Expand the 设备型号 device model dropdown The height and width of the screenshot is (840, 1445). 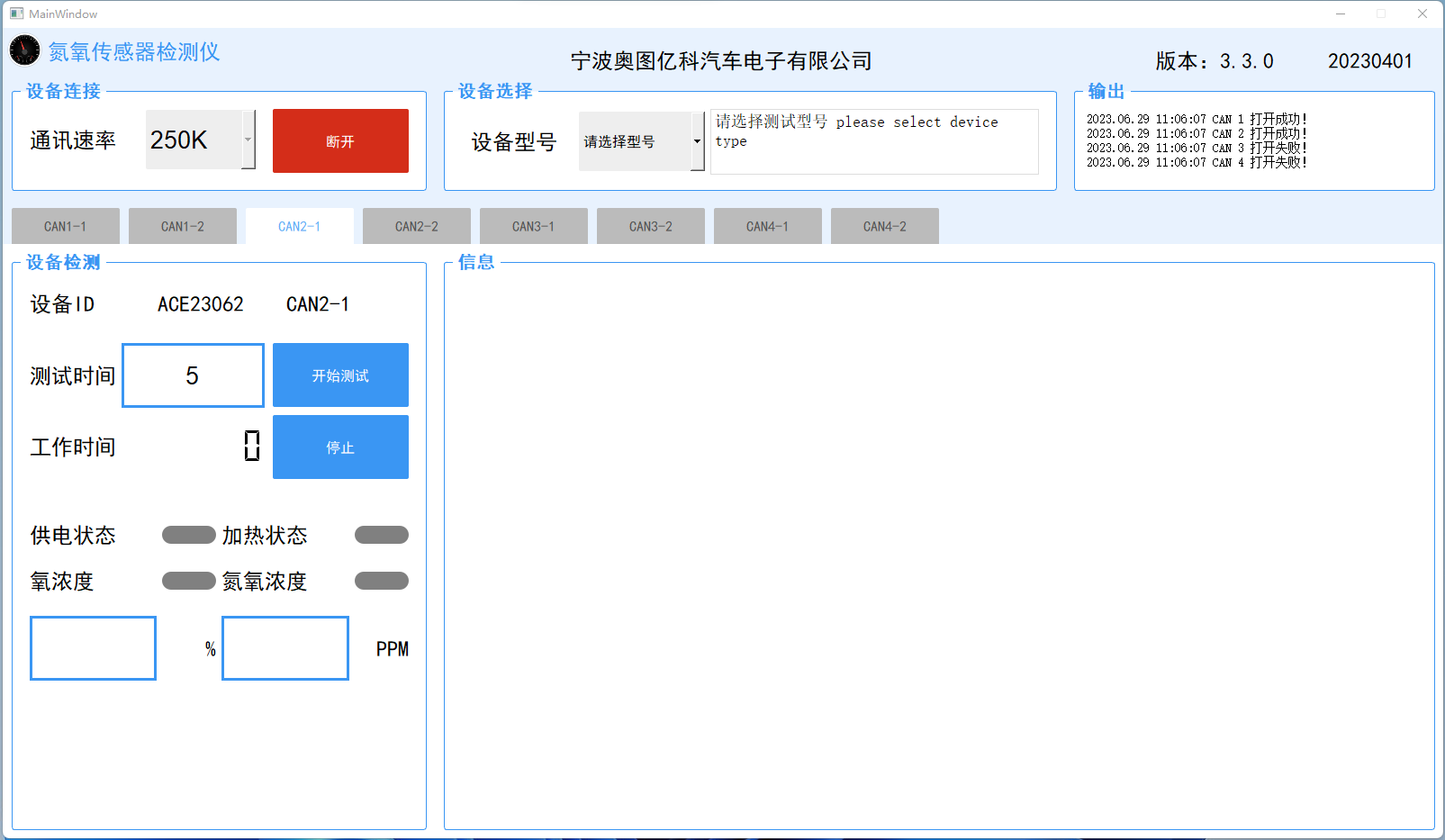pos(697,141)
